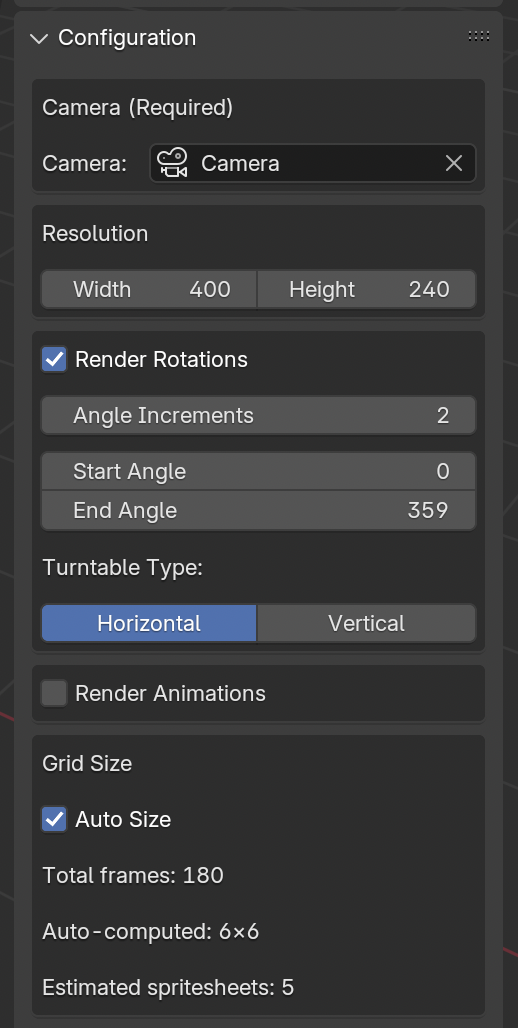Click the Height resolution field
518x1028 pixels.
click(x=367, y=289)
